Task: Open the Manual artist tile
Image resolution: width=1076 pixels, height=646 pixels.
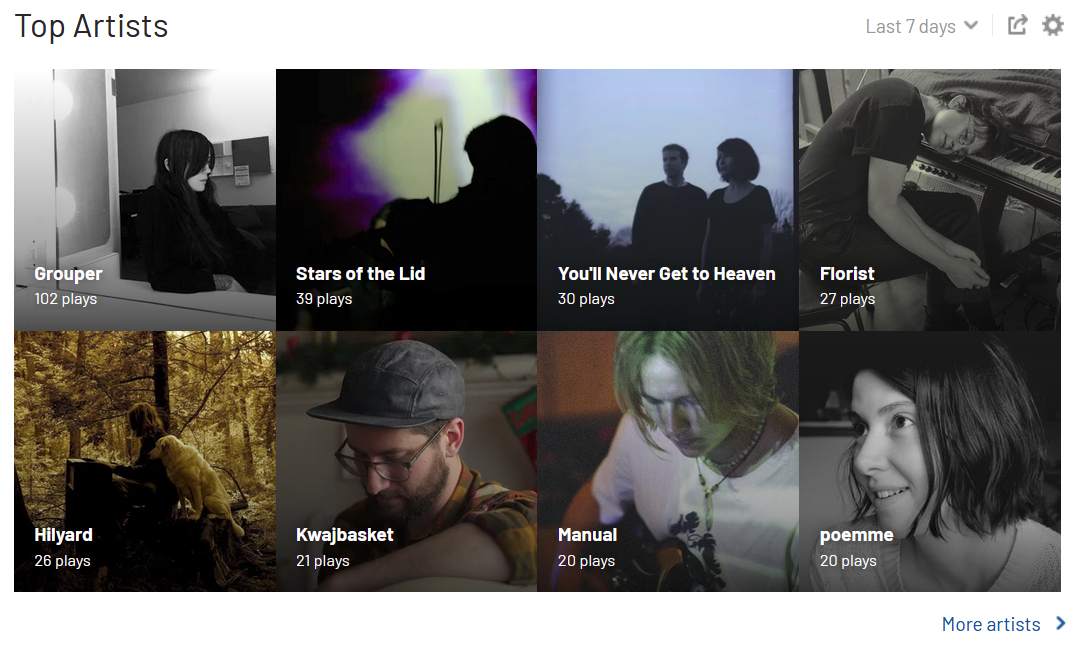Action: [x=668, y=461]
